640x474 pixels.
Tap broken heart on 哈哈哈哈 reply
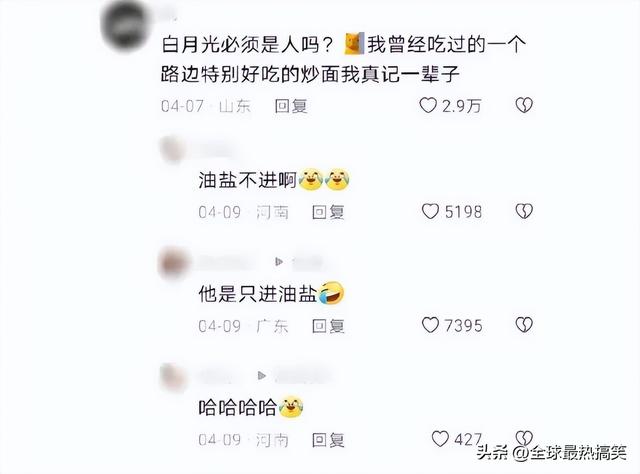524,437
